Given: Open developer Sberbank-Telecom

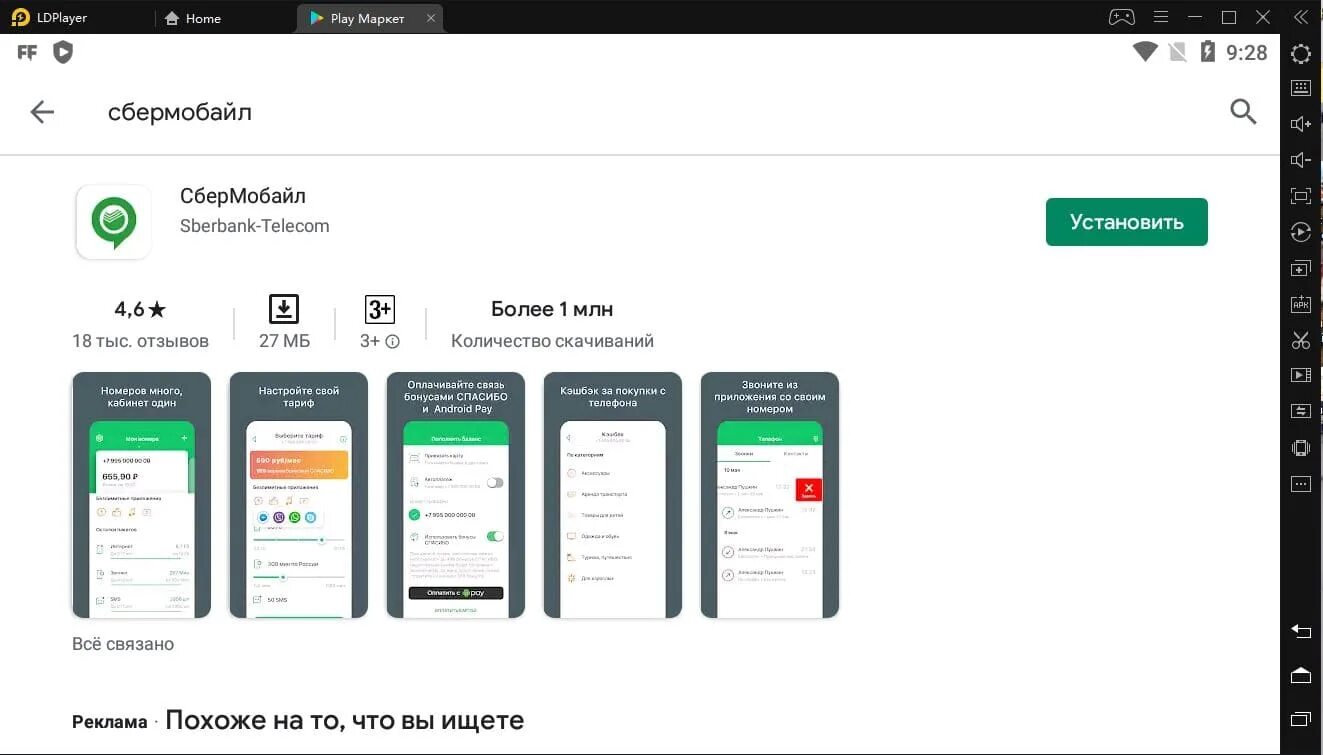Looking at the screenshot, I should (x=254, y=226).
